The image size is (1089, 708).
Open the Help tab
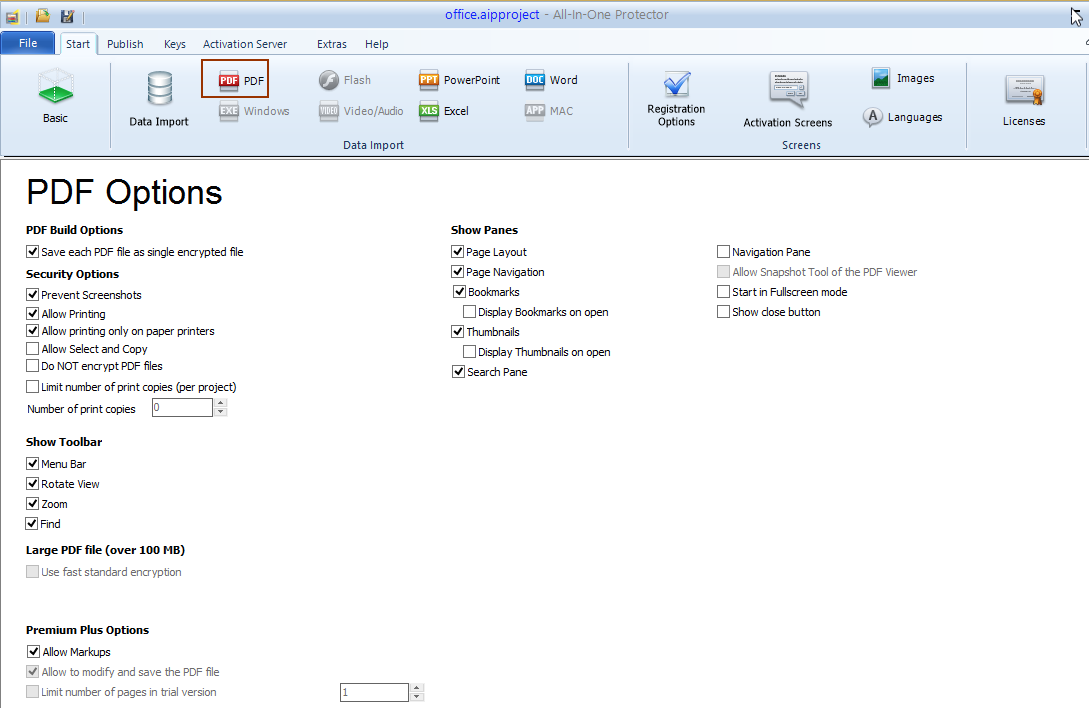tap(376, 44)
